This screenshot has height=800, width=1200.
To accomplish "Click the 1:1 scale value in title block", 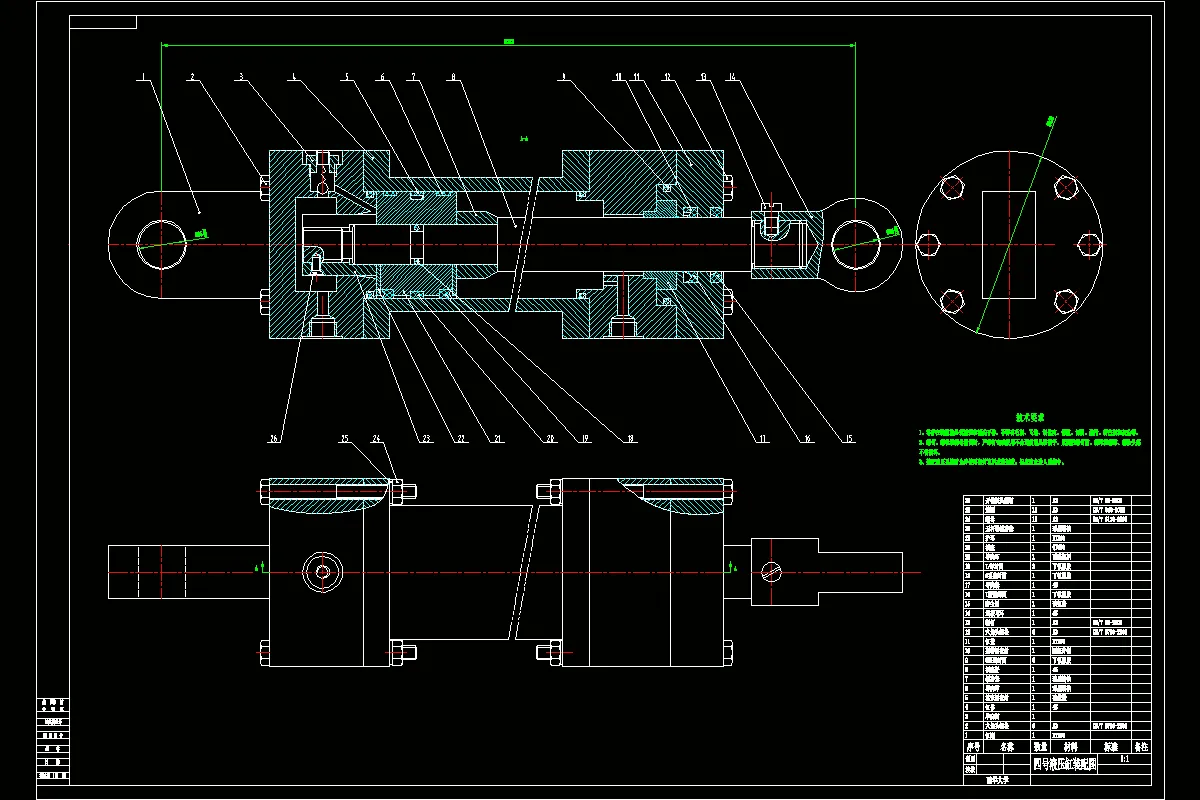I will point(1126,759).
